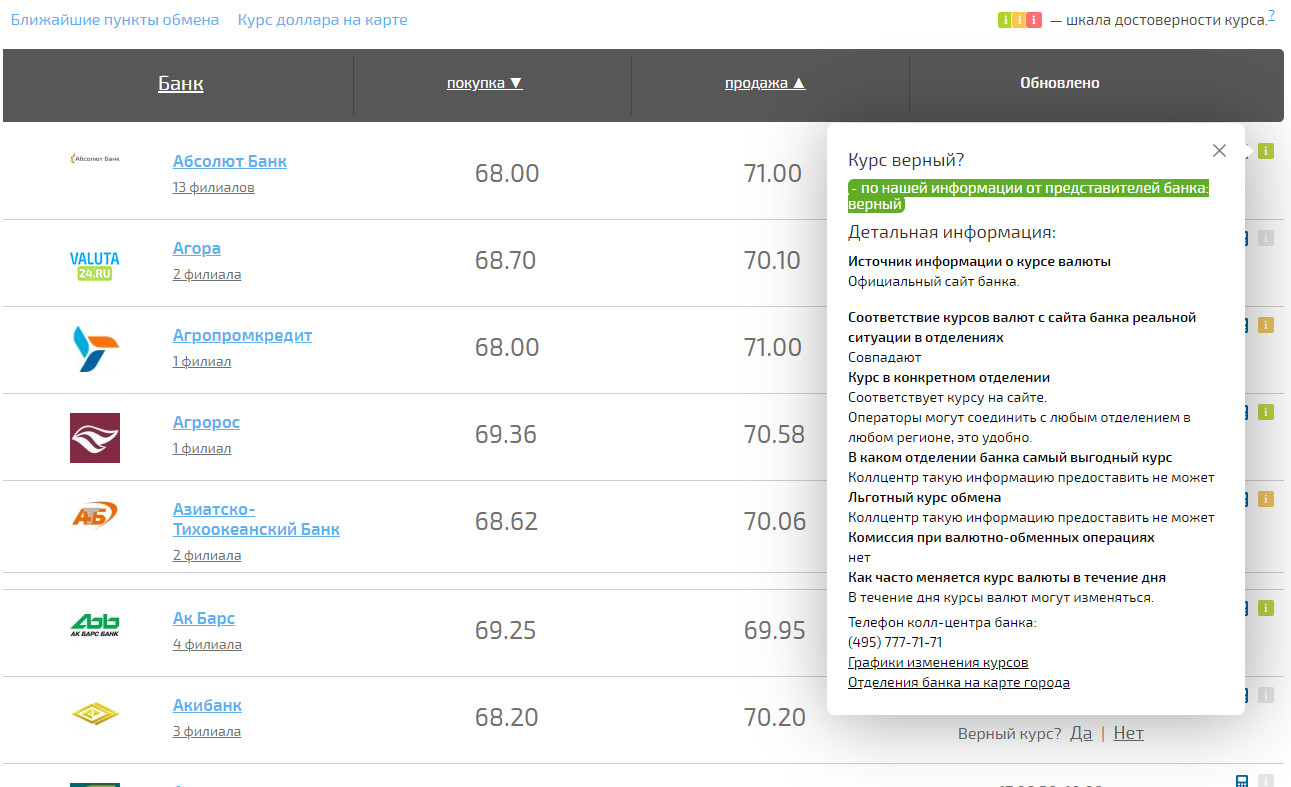
Task: Click the Ак Барс bank logo
Action: [95, 625]
